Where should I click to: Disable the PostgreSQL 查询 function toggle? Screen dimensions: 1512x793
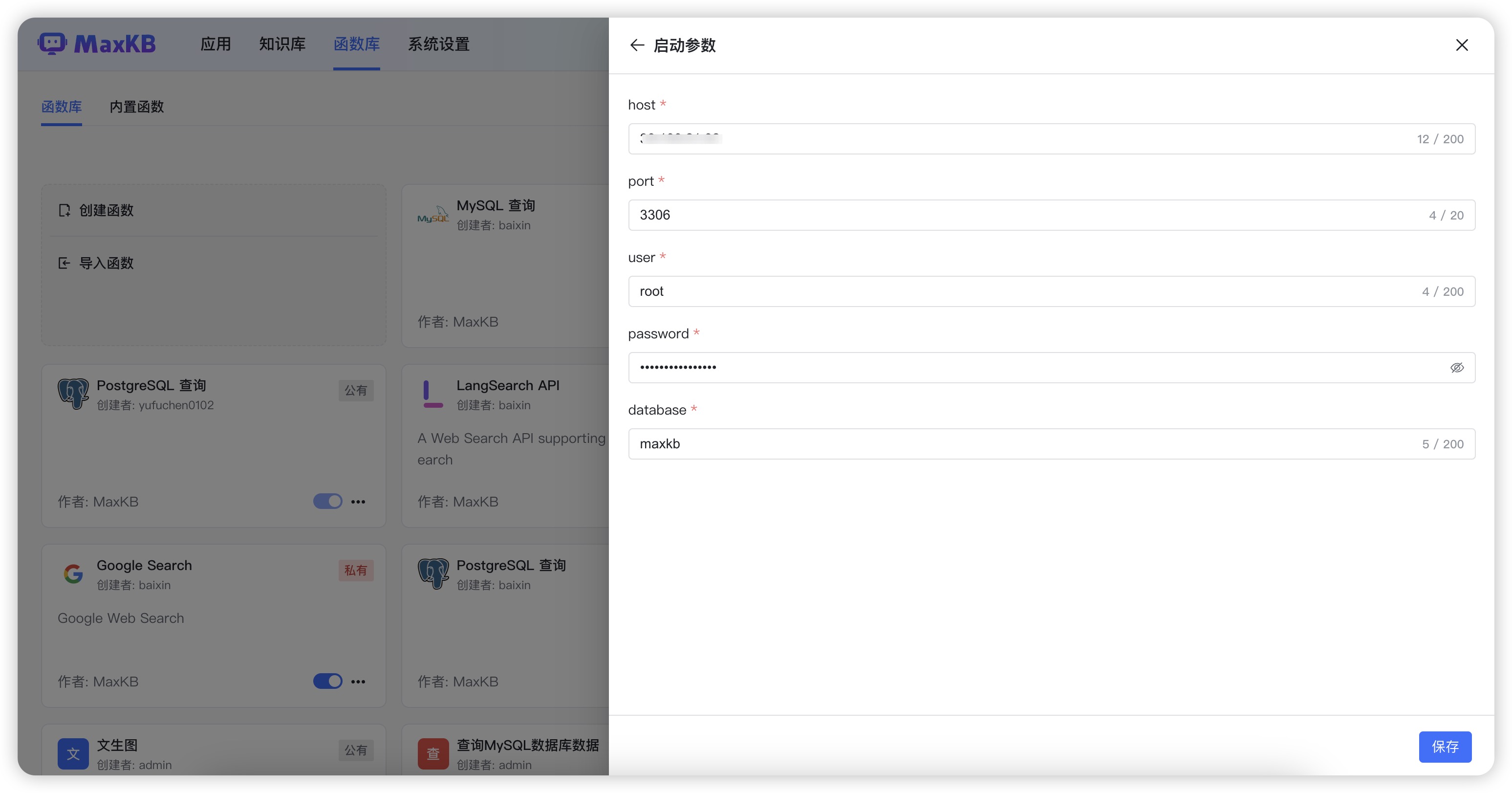327,501
